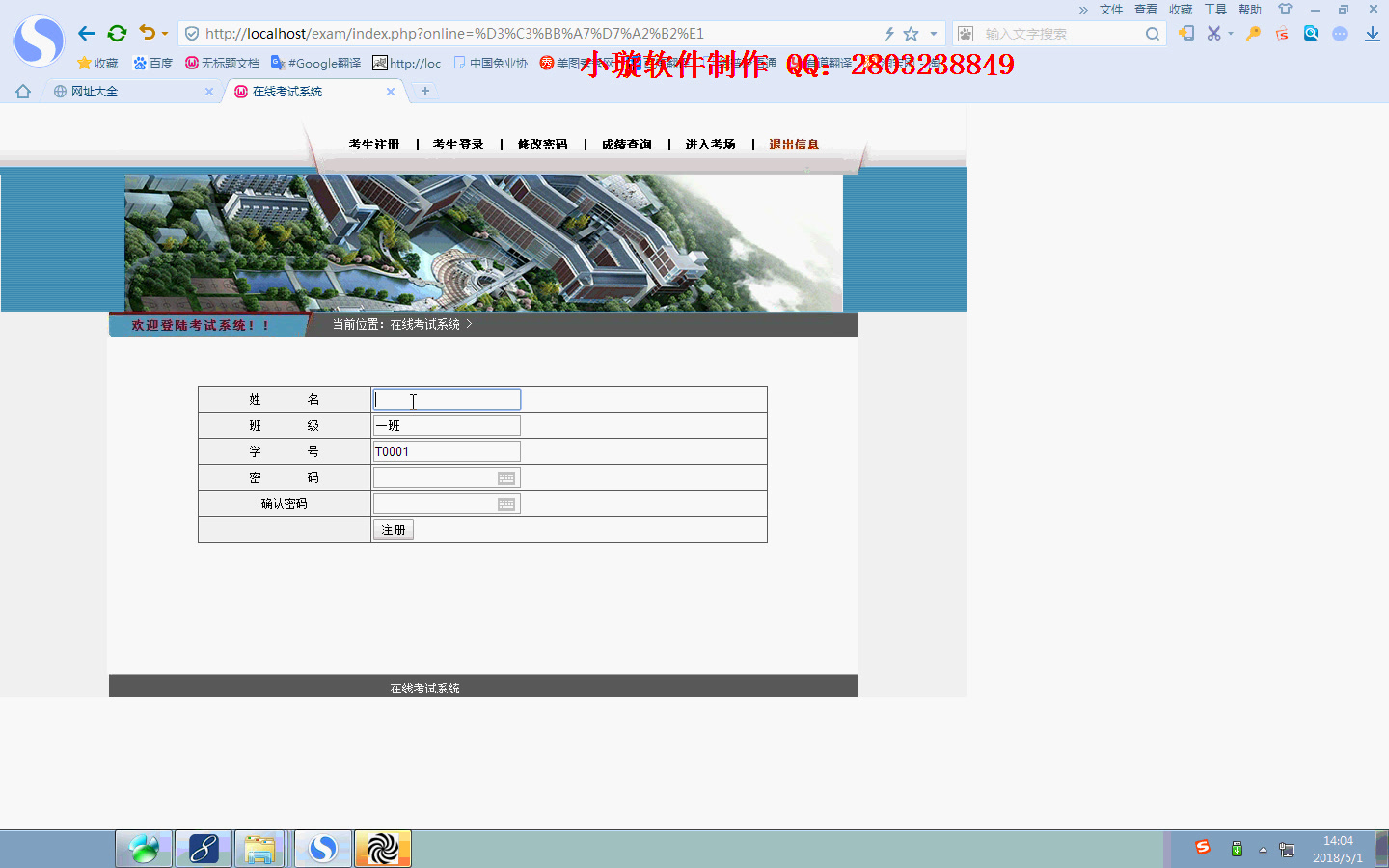Image resolution: width=1389 pixels, height=868 pixels.
Task: Click the paw search engine icon
Action: 966,34
